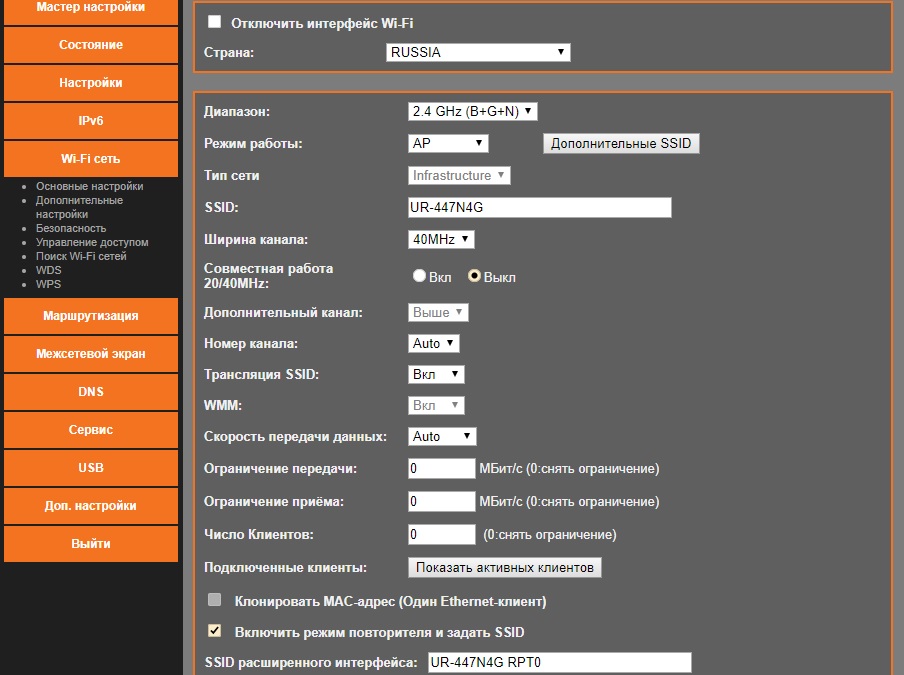Go to Основные настройки submenu link
Viewport: 904px width, 675px height.
89,186
